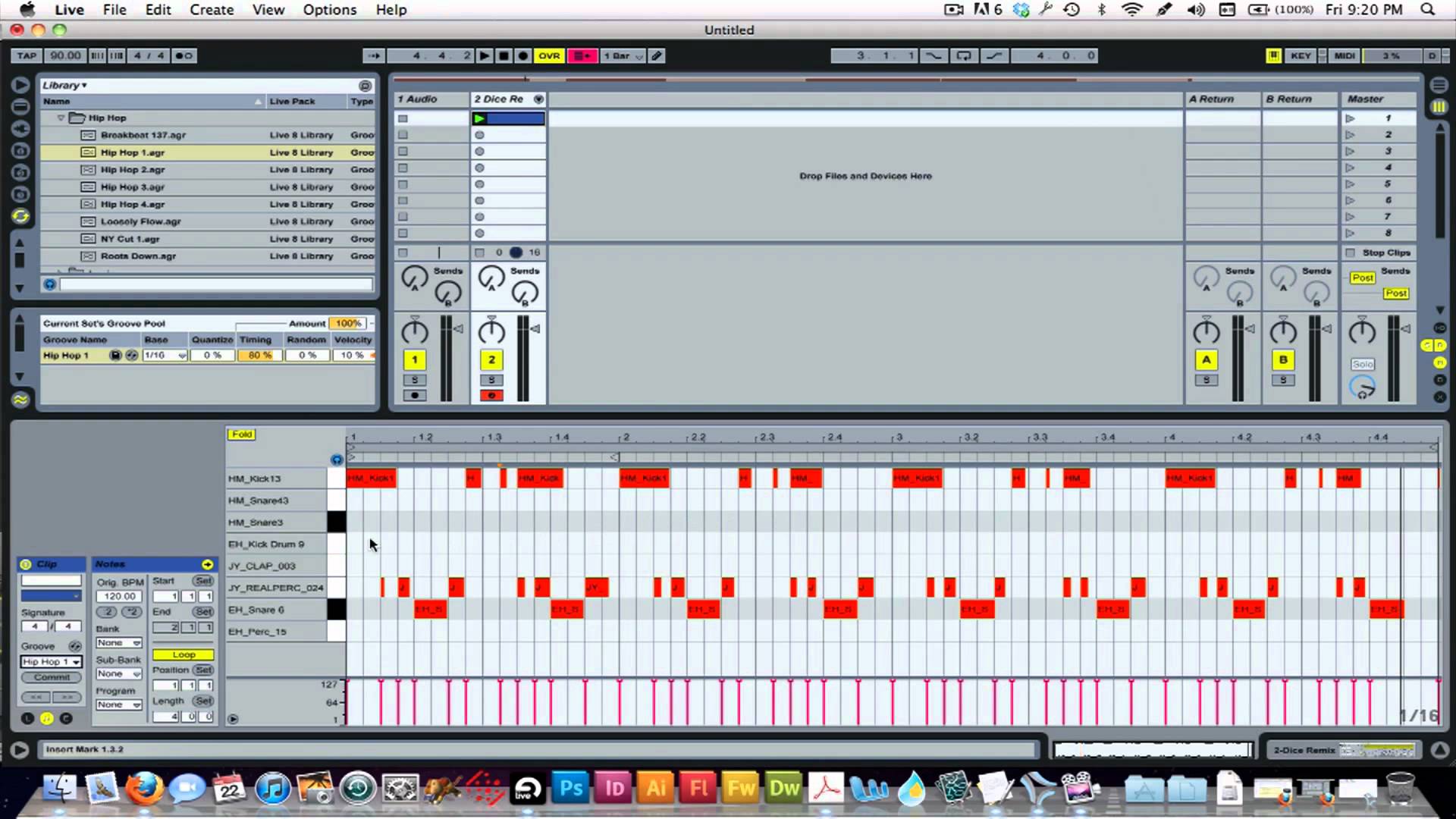The width and height of the screenshot is (1456, 819).
Task: Disarm the record arm on track 2
Action: (491, 395)
